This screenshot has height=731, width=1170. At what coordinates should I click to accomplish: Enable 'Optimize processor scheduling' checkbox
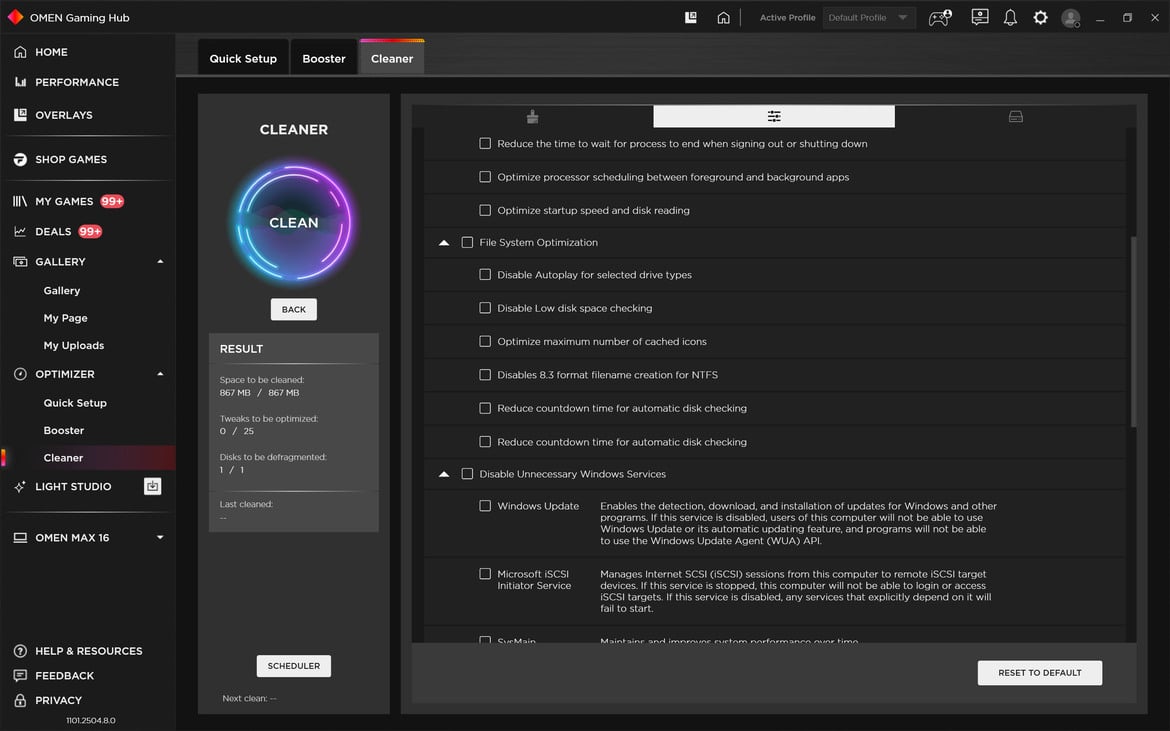[485, 177]
